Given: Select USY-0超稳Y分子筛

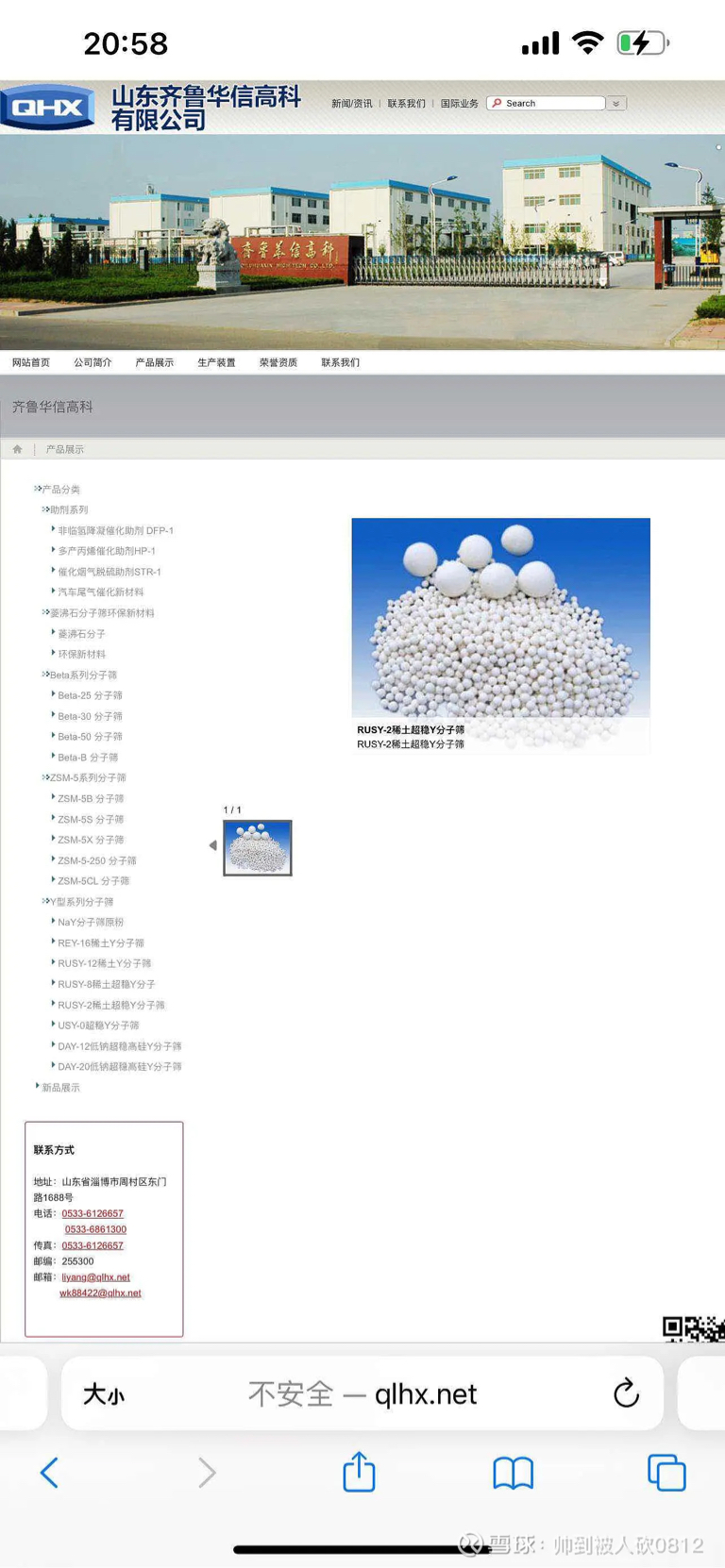Looking at the screenshot, I should [x=98, y=1026].
